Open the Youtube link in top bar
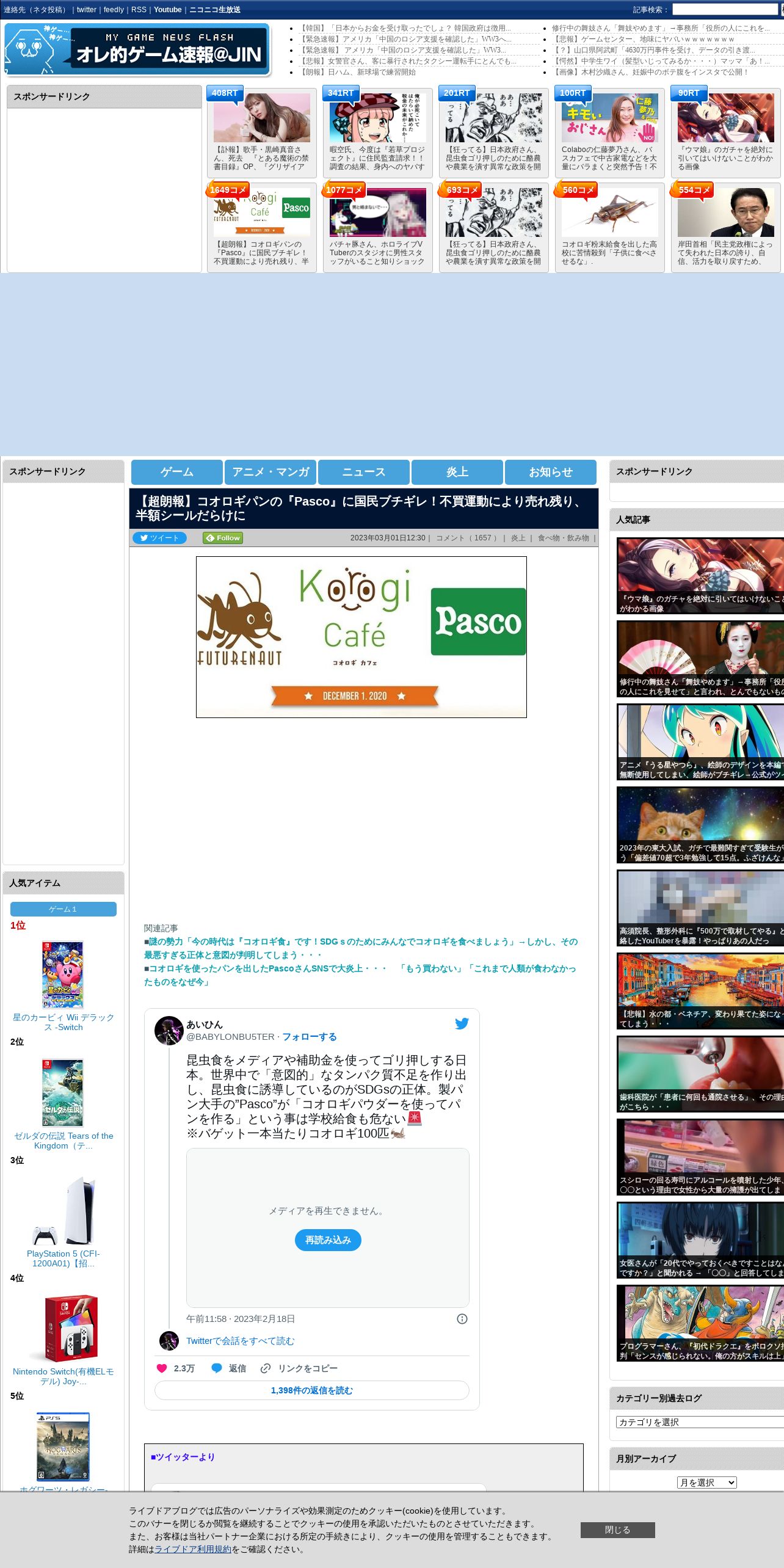 (168, 10)
